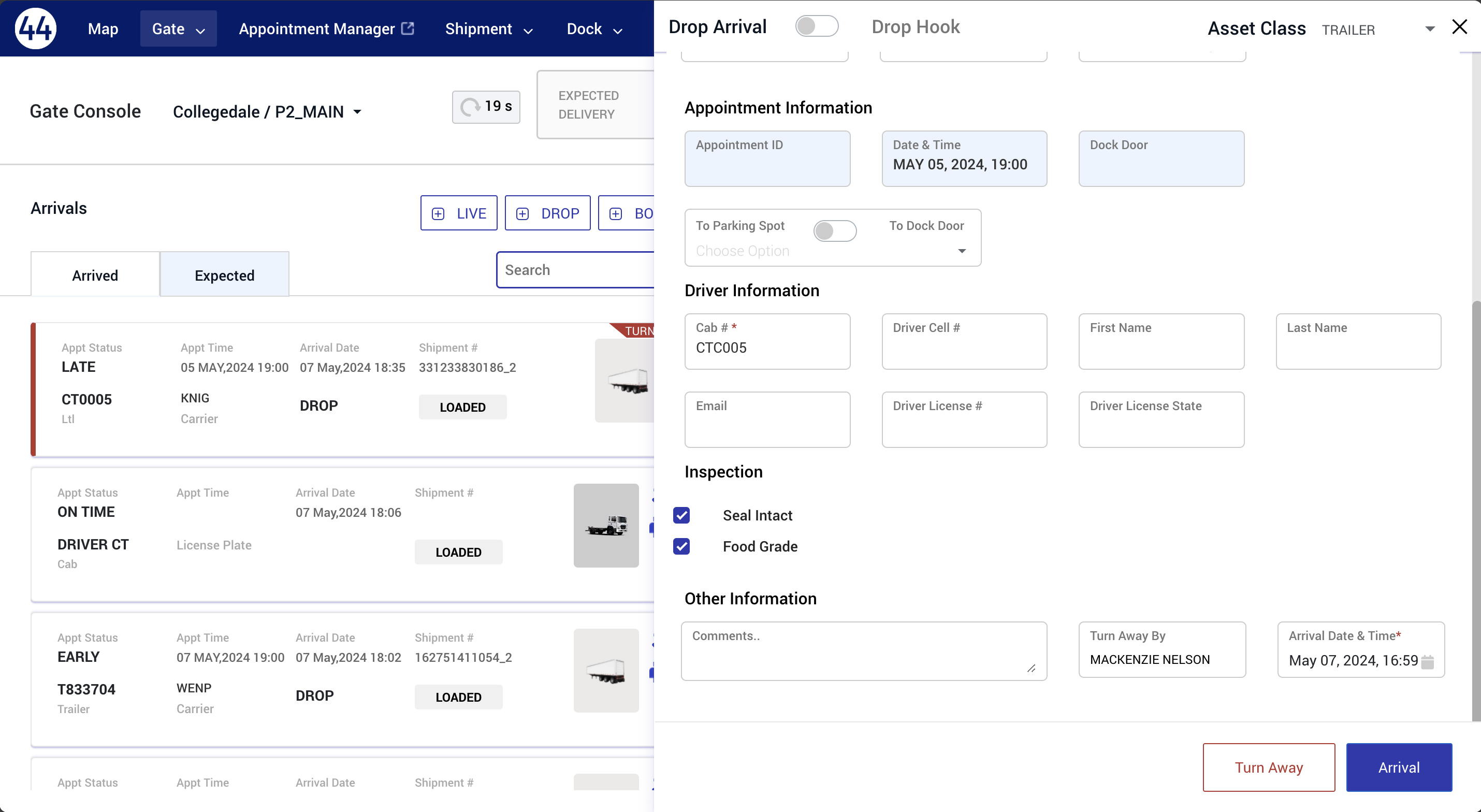
Task: Click Gate Console heading
Action: coord(85,111)
